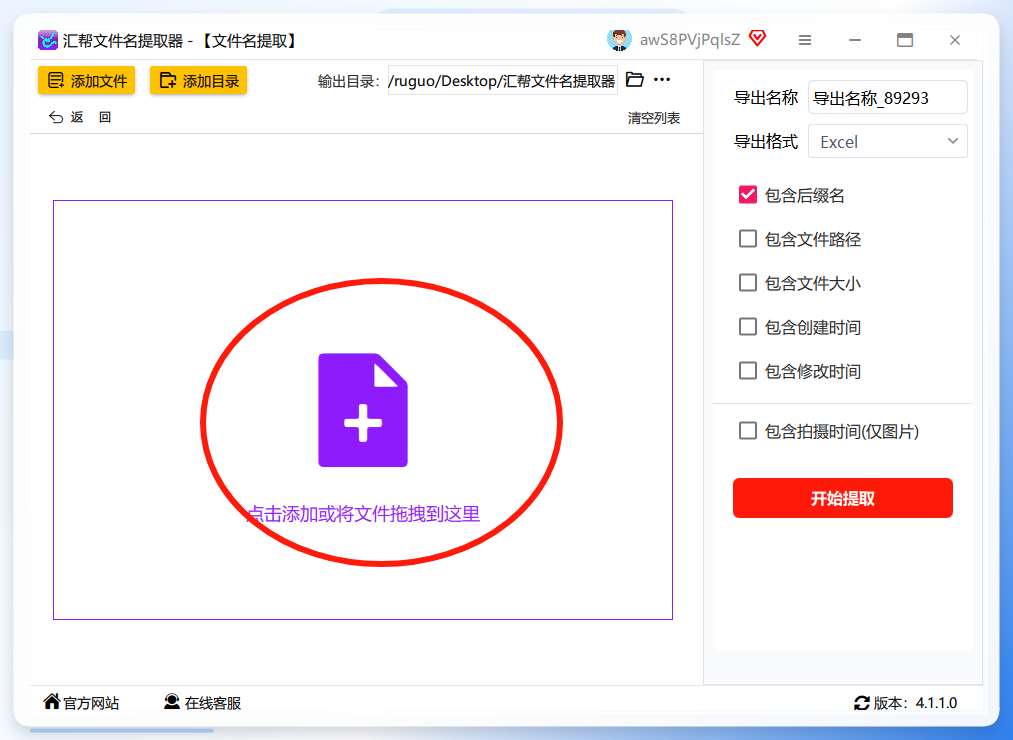Enable 包含文件路径 checkbox
Viewport: 1013px width, 740px height.
747,238
